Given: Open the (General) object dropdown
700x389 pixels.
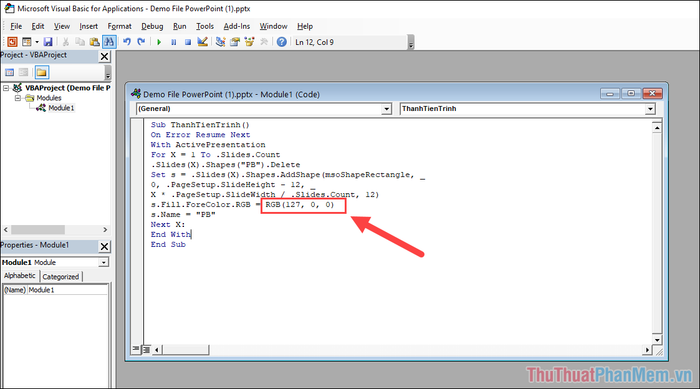Looking at the screenshot, I should (x=386, y=109).
